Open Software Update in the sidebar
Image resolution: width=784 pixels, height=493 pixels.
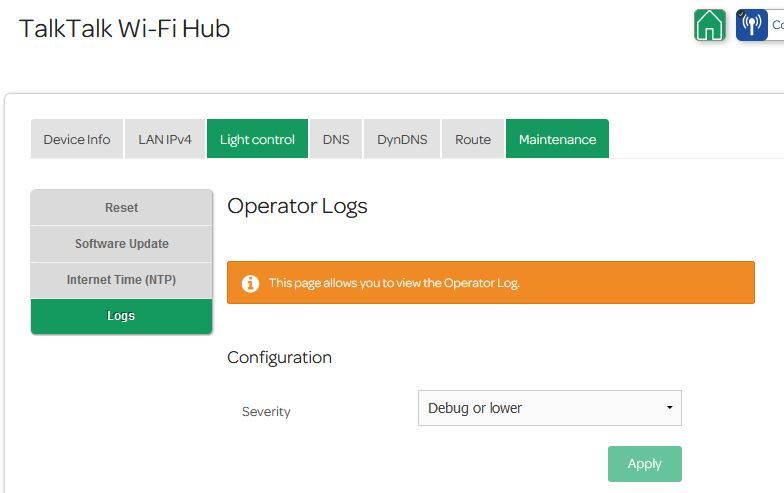pos(122,244)
